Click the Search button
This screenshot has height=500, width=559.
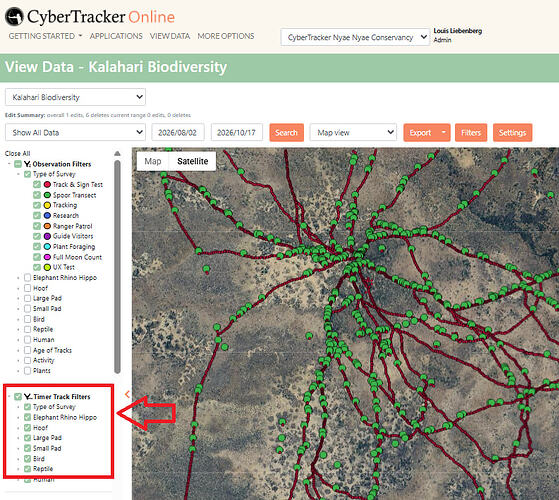tap(287, 133)
